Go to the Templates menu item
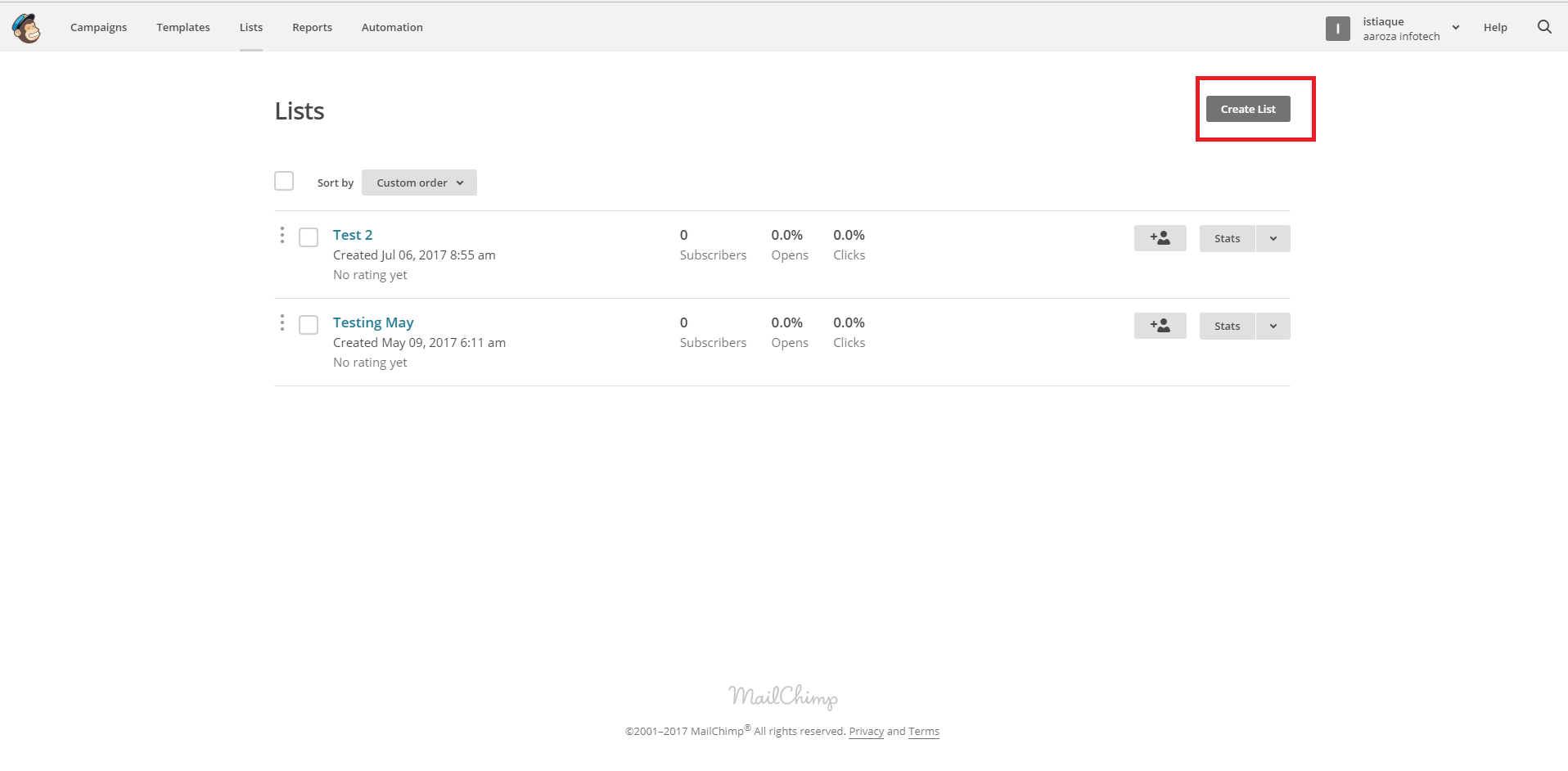The height and width of the screenshot is (771, 1568). click(183, 27)
